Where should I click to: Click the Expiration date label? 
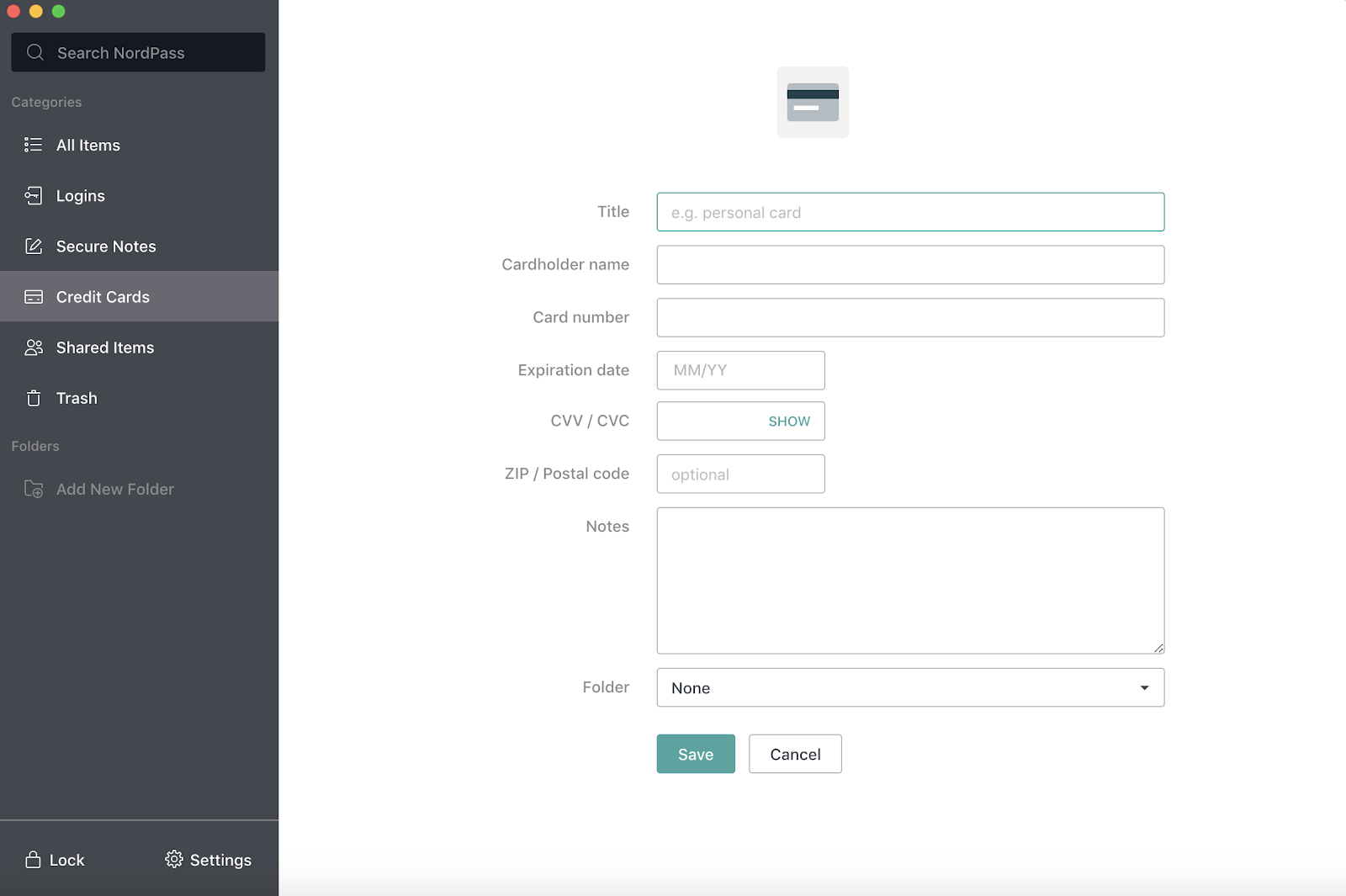point(574,370)
